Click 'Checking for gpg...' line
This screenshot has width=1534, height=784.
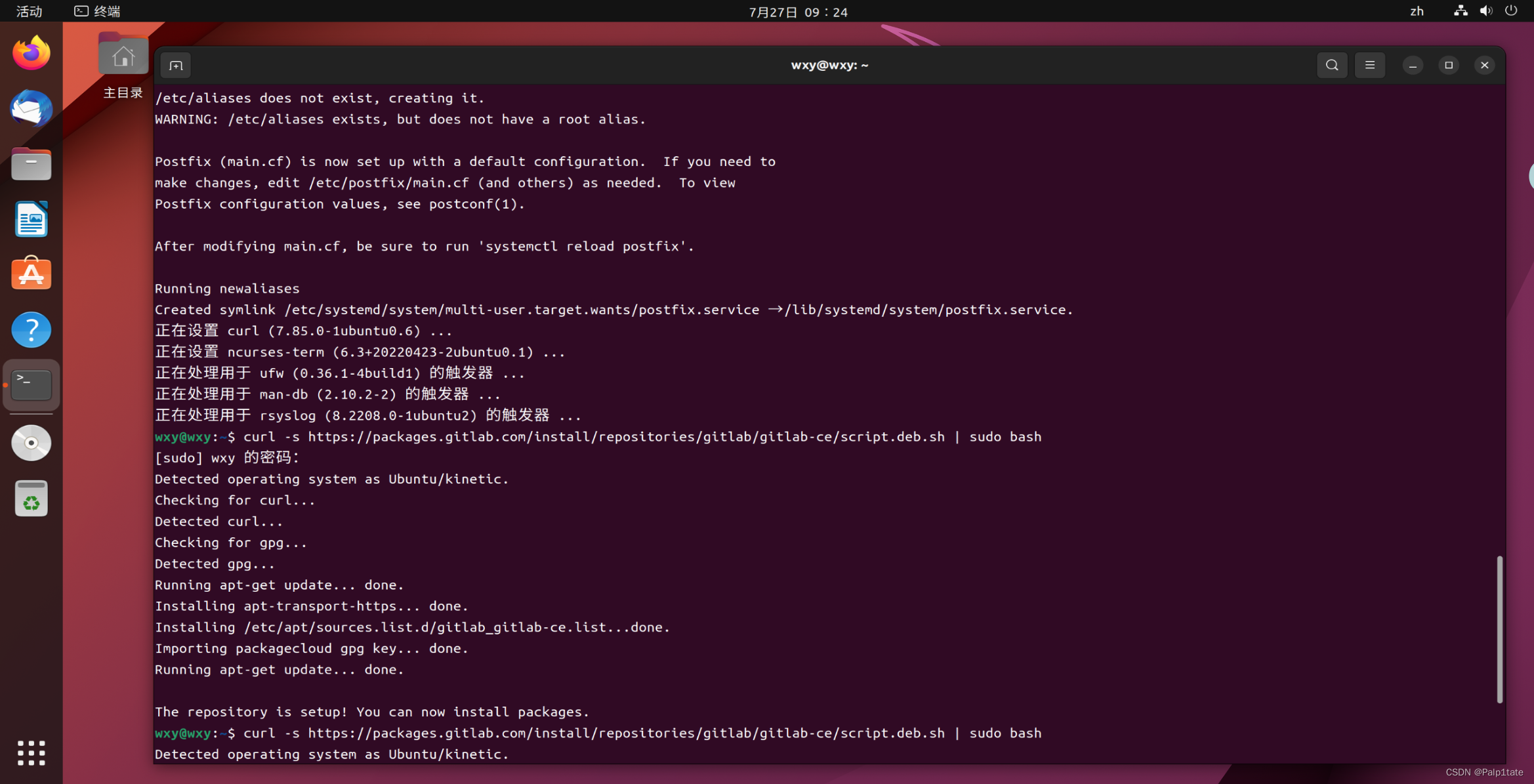click(x=231, y=543)
